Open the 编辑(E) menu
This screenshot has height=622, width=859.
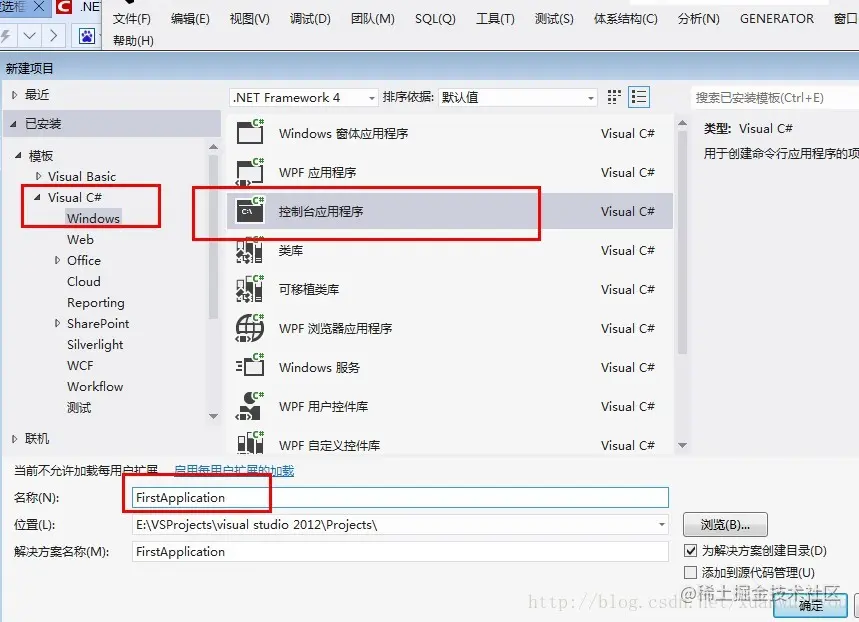(x=190, y=19)
